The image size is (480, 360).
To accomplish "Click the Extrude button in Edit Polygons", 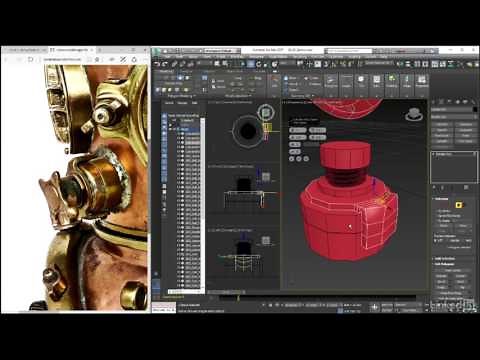I will coord(441,276).
